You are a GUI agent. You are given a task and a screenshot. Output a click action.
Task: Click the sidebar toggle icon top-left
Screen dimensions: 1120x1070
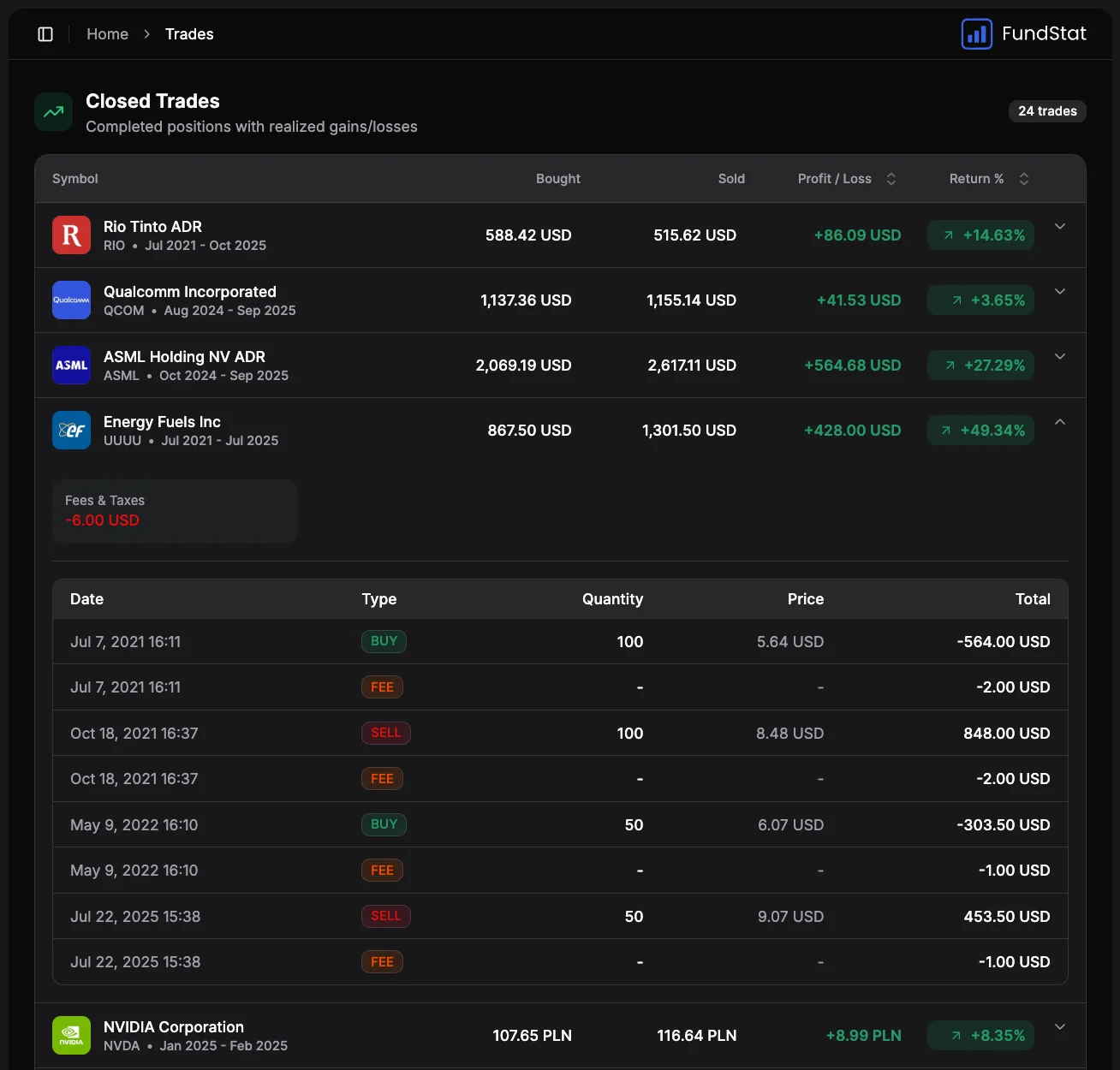(45, 33)
